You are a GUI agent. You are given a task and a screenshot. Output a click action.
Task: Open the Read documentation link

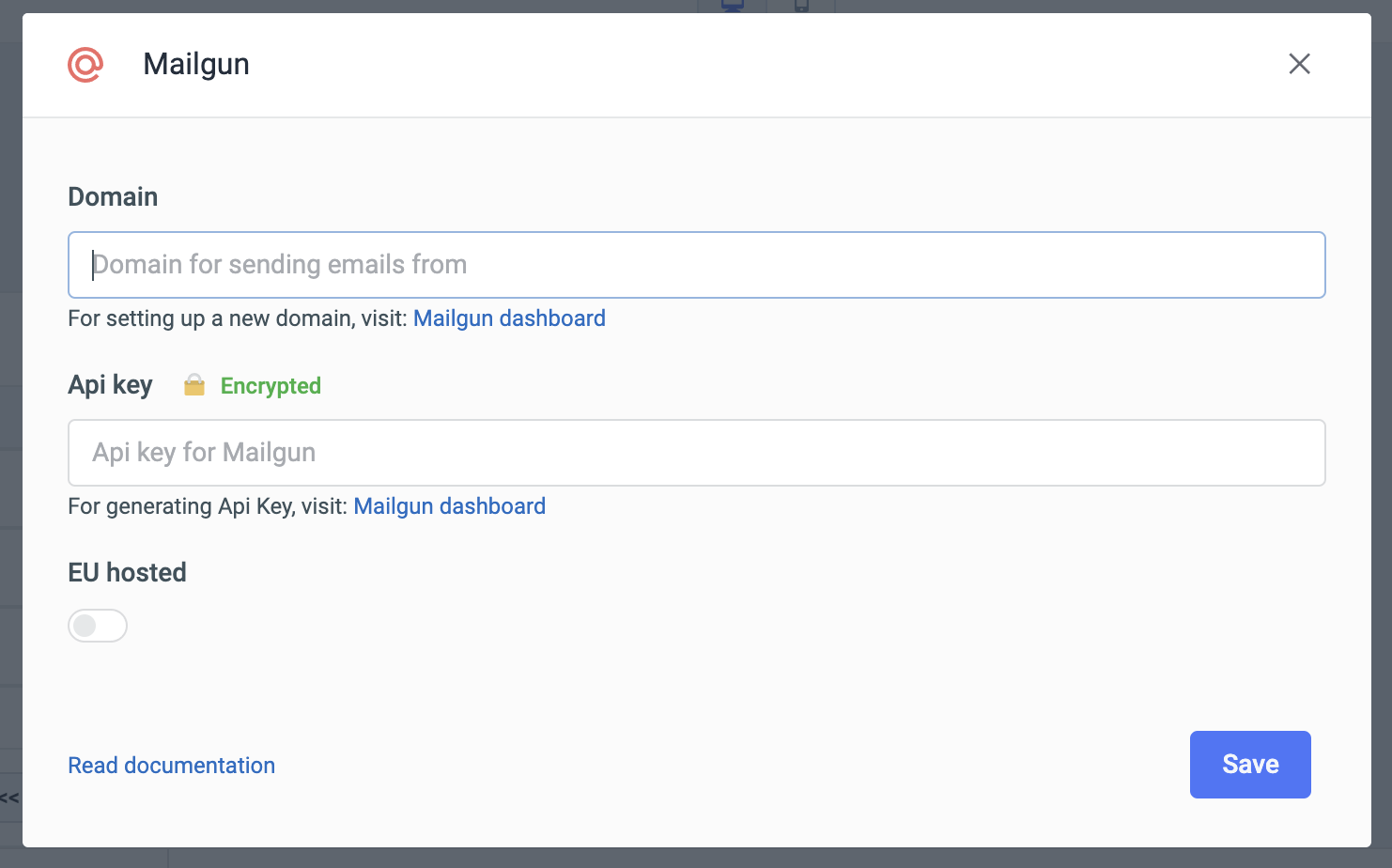pyautogui.click(x=172, y=766)
